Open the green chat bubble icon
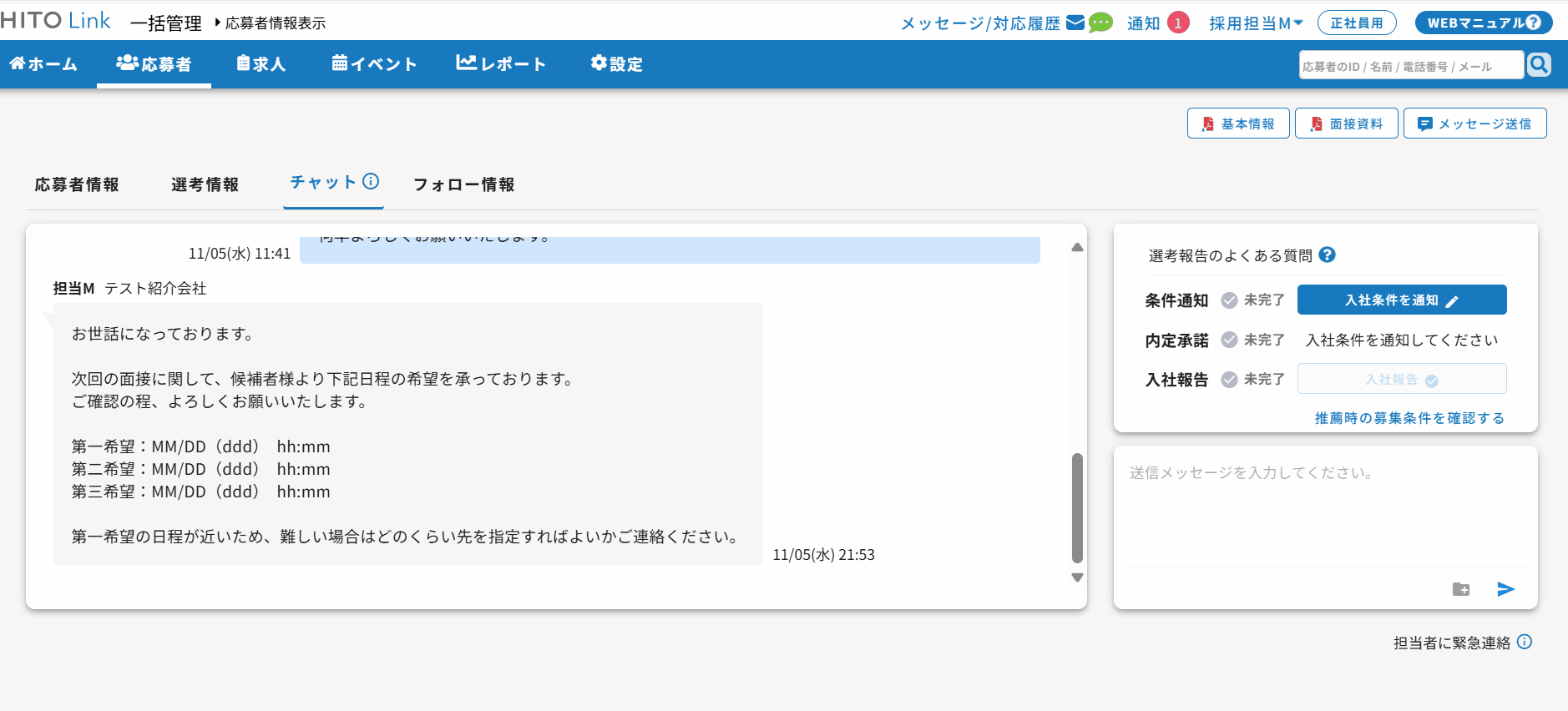Screen dimensions: 1568x711 point(1100,23)
